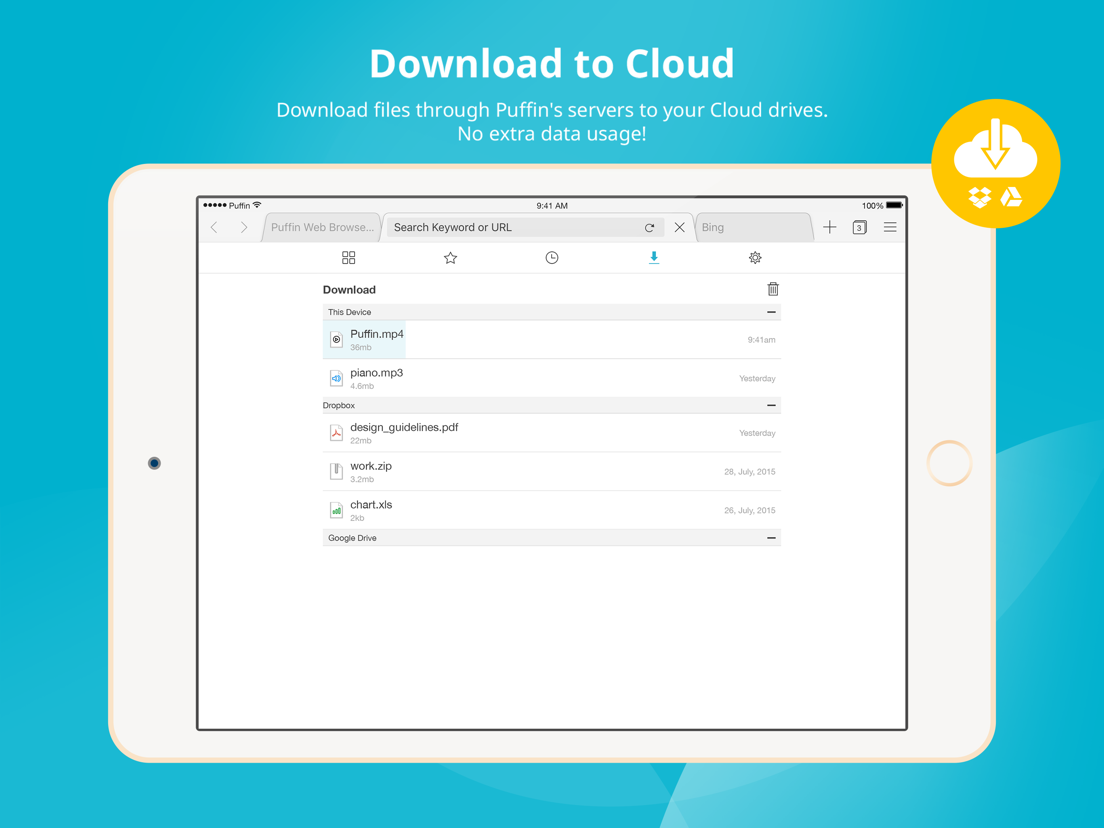Open settings with the gear icon
Screen dimensions: 1104x828
[x=755, y=258]
